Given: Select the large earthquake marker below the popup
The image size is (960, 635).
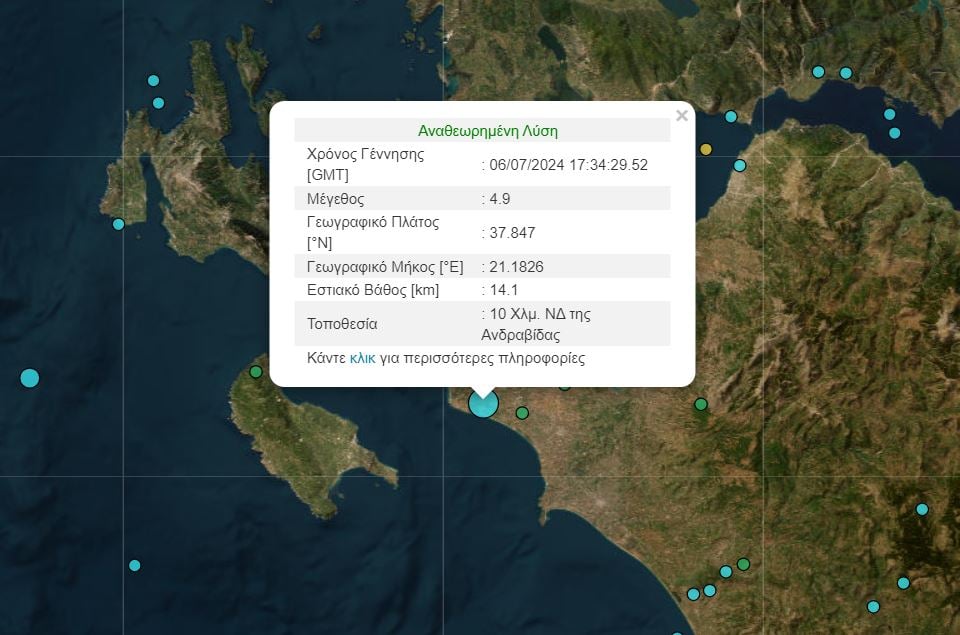Looking at the screenshot, I should click(x=483, y=404).
